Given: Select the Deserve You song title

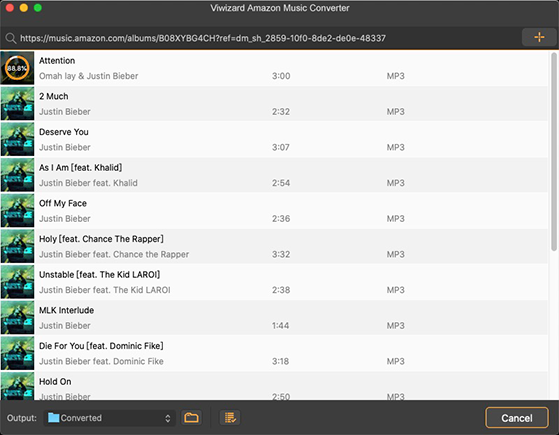Looking at the screenshot, I should point(63,132).
